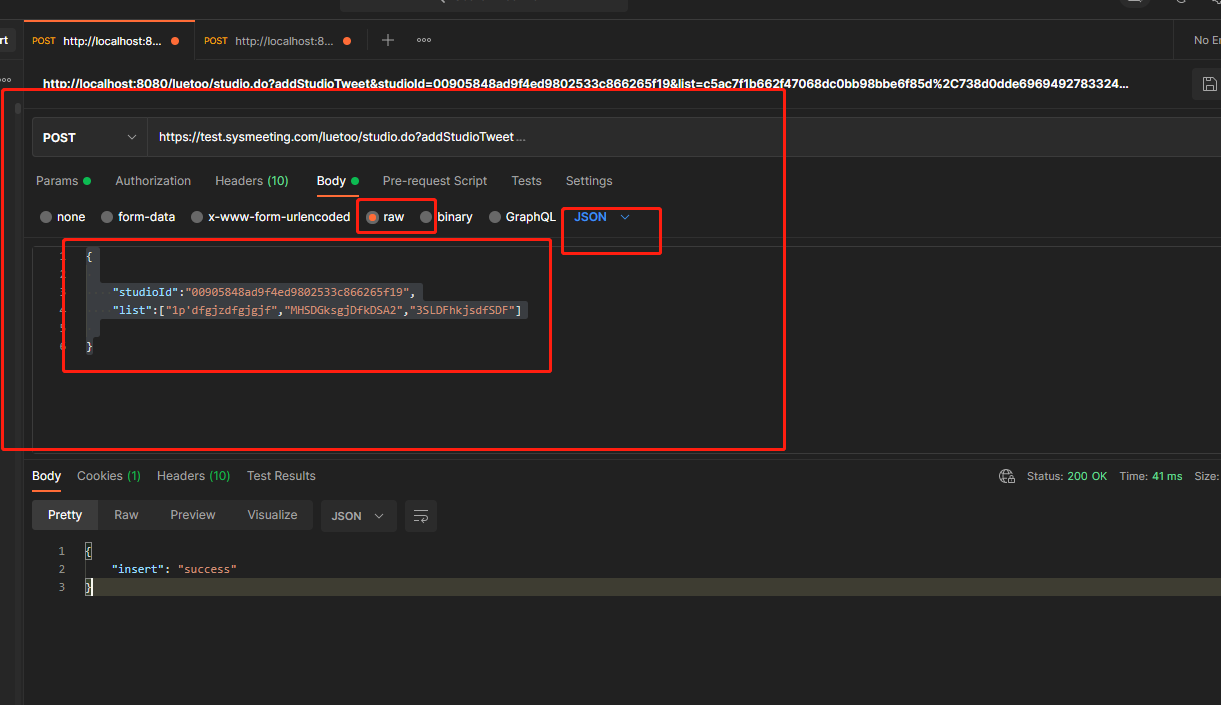Click the network information globe icon
The width and height of the screenshot is (1221, 705).
pos(1007,476)
